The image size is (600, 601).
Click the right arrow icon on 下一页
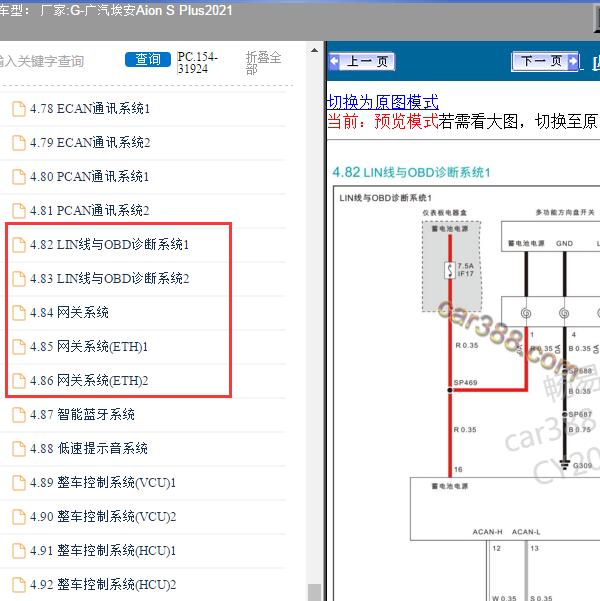coord(573,61)
